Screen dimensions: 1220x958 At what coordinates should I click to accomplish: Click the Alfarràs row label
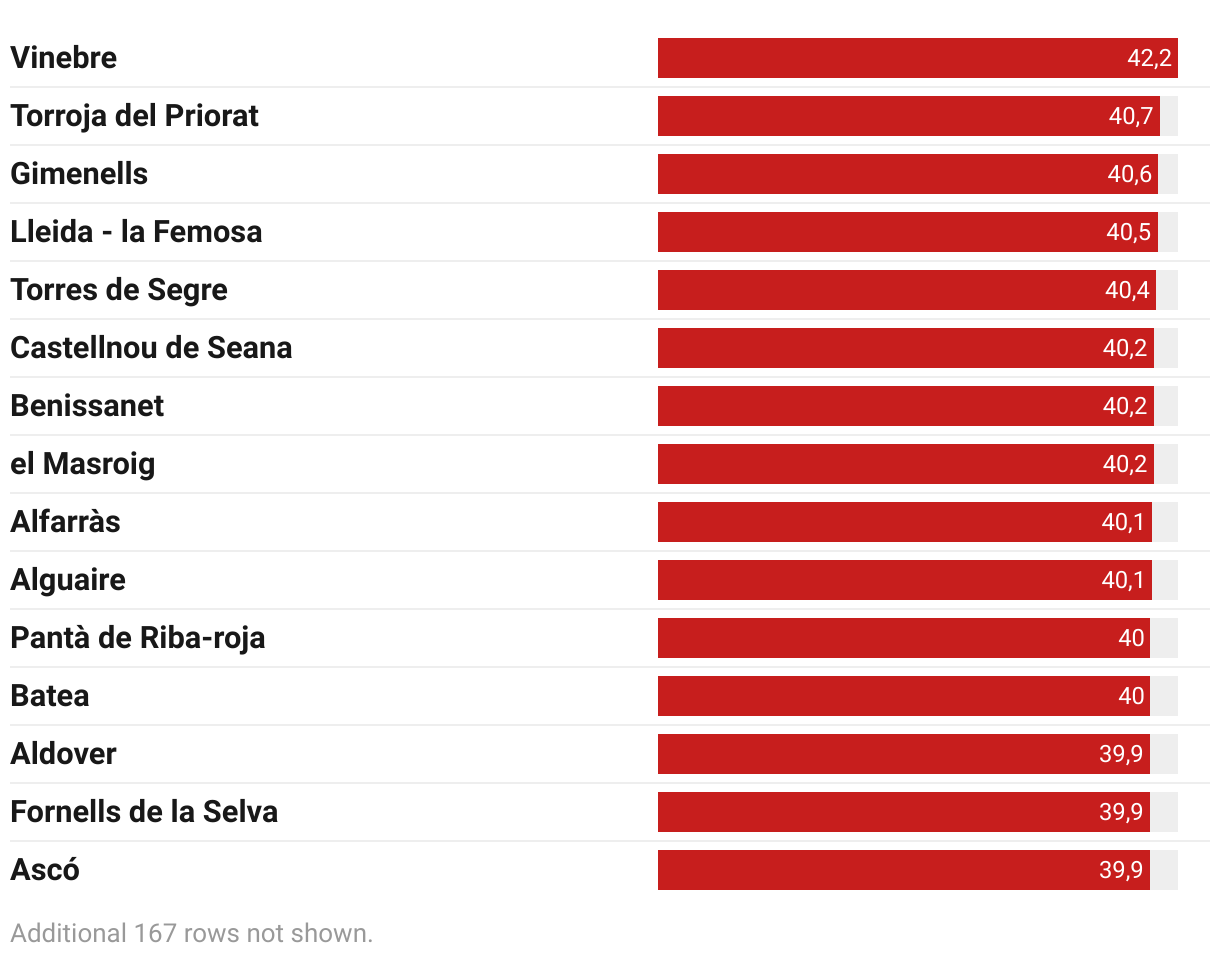coord(65,522)
